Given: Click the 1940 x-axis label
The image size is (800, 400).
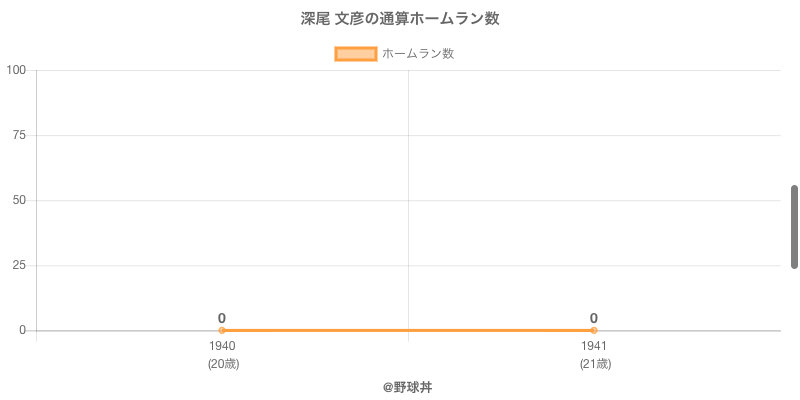Looking at the screenshot, I should (222, 346).
